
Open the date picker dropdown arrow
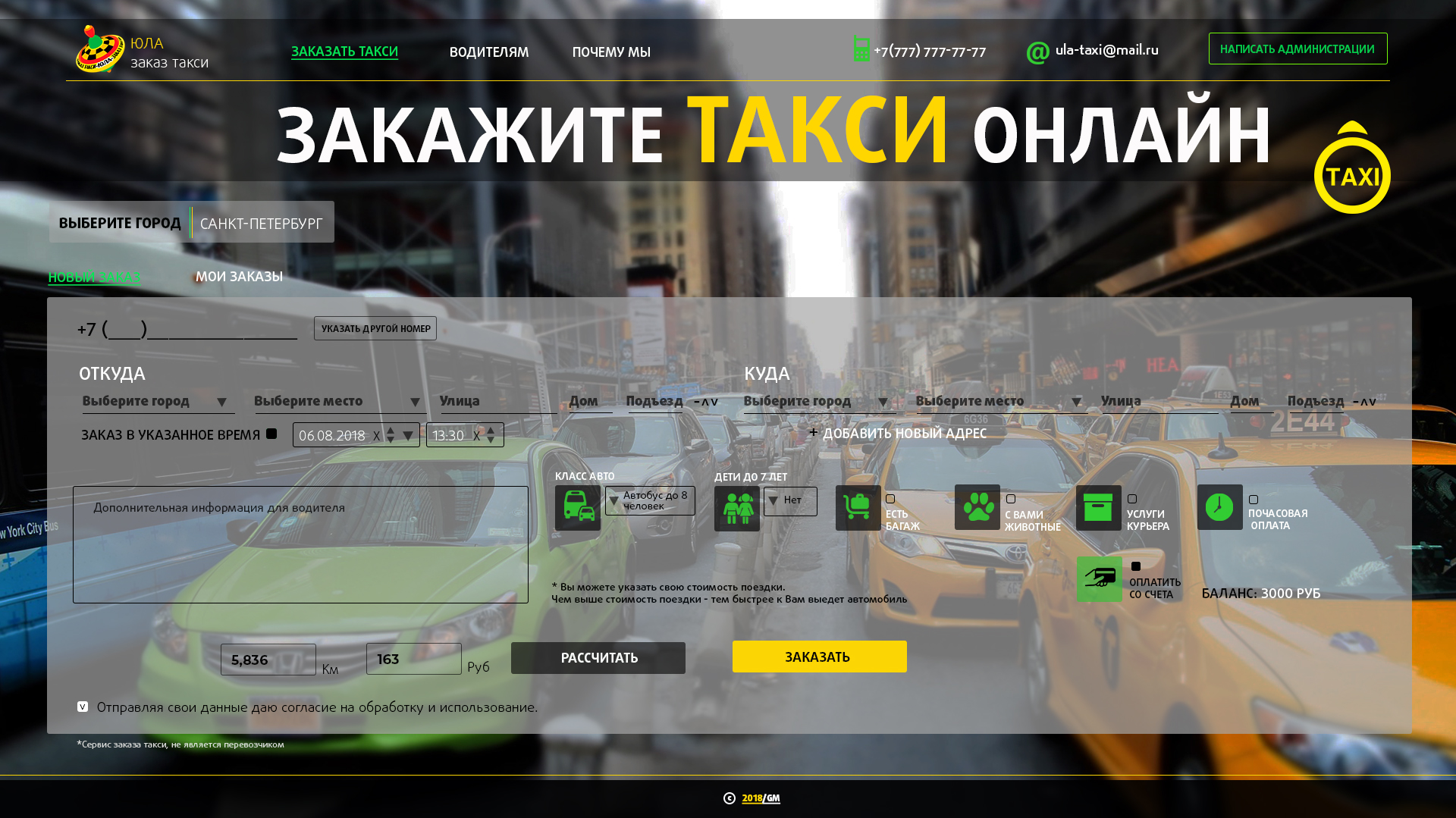pos(408,436)
